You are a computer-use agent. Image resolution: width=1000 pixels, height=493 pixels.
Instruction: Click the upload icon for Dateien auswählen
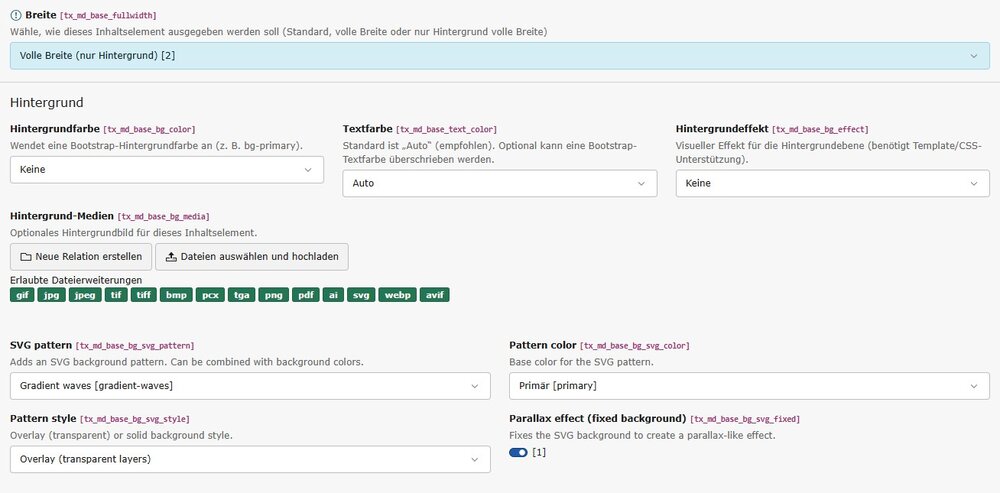tap(172, 257)
